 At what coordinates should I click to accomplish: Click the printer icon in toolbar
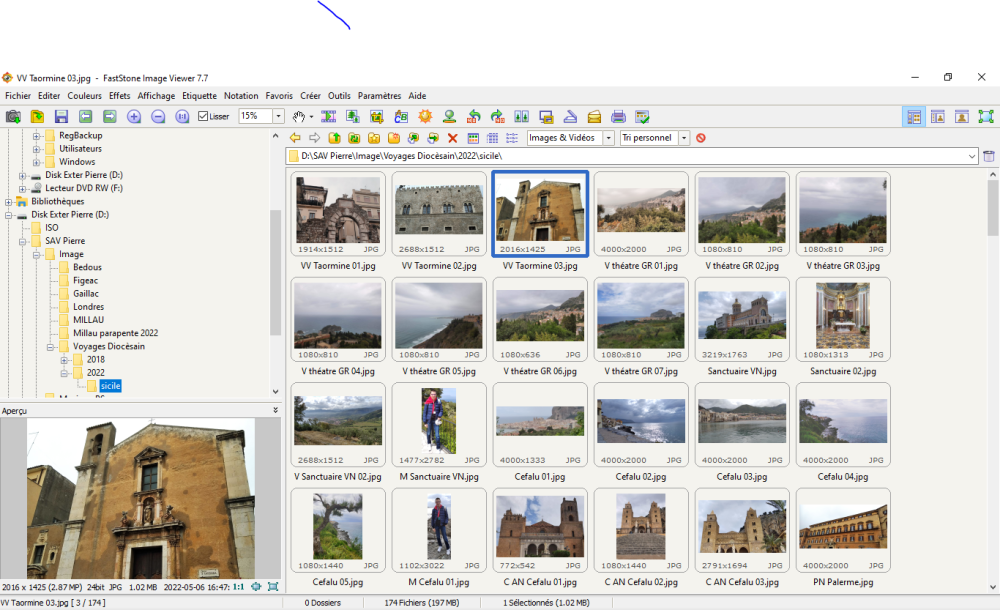[618, 117]
